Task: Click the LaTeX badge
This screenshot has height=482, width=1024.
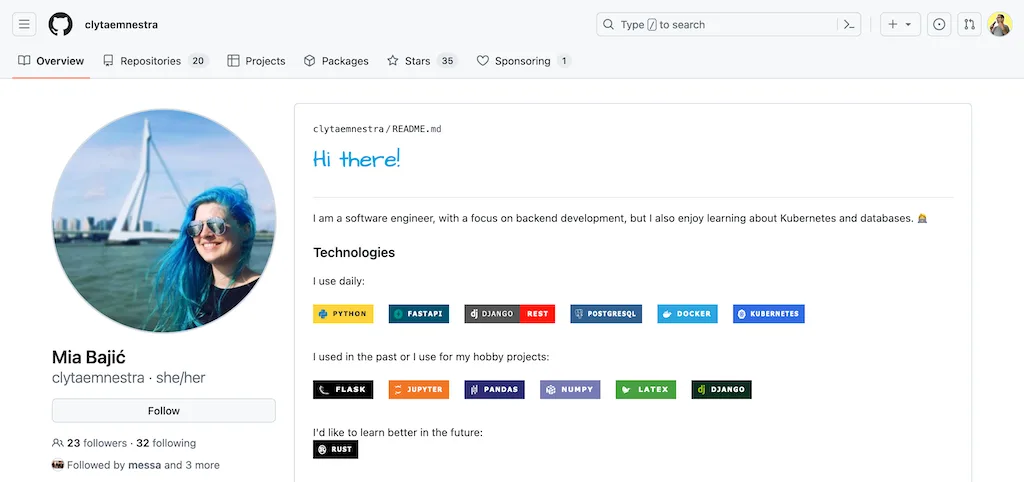Action: [x=646, y=389]
